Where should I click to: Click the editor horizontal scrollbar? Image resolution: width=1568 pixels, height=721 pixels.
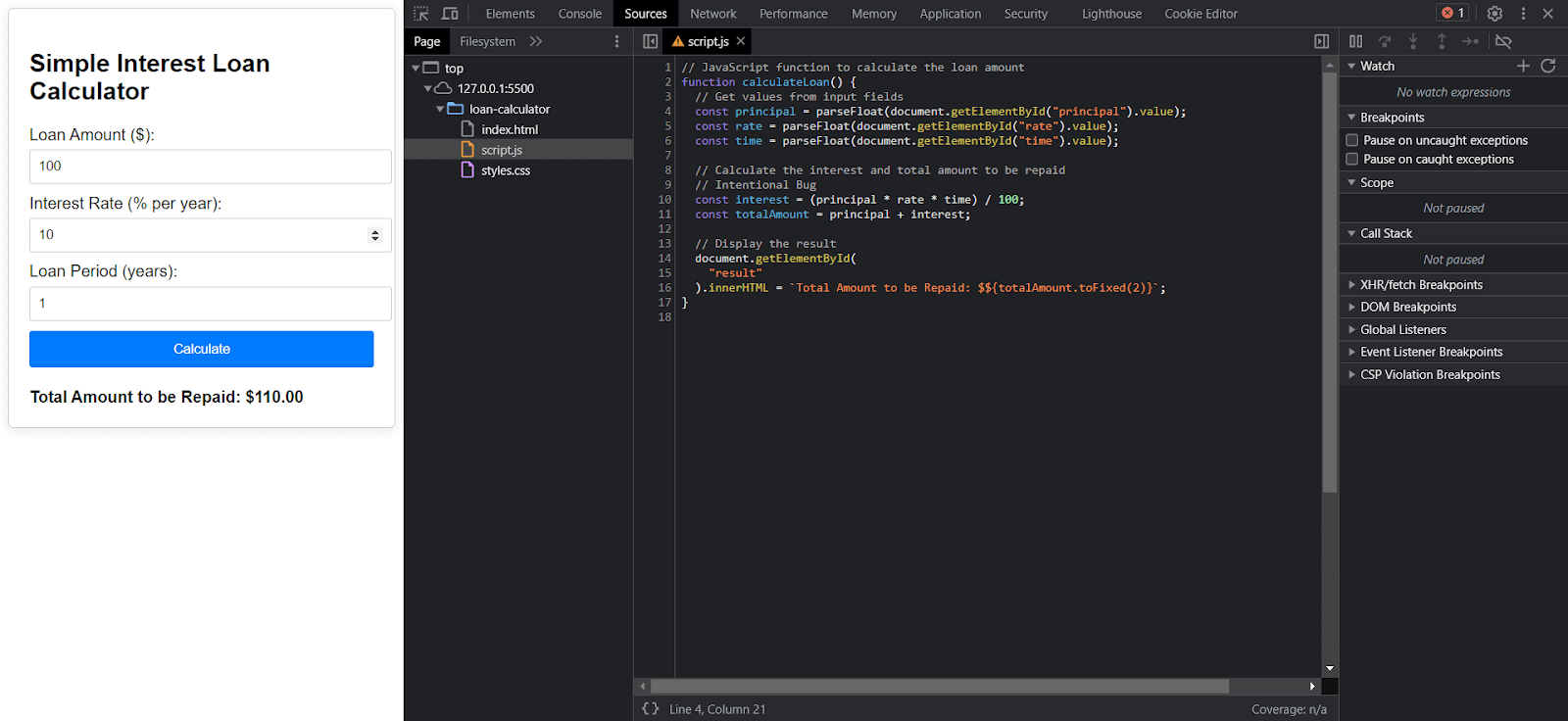pyautogui.click(x=939, y=686)
